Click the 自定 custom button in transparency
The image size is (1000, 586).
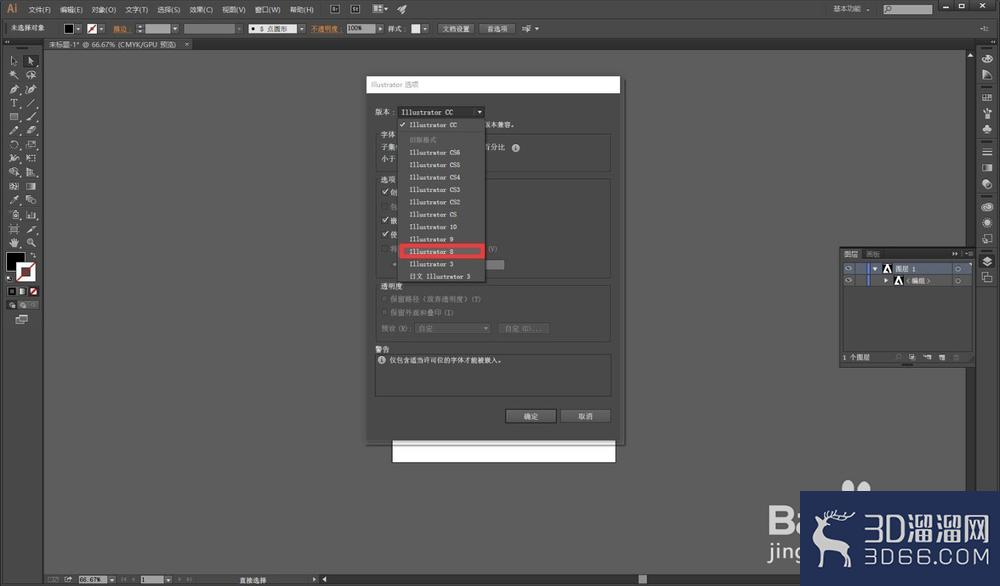tap(524, 328)
